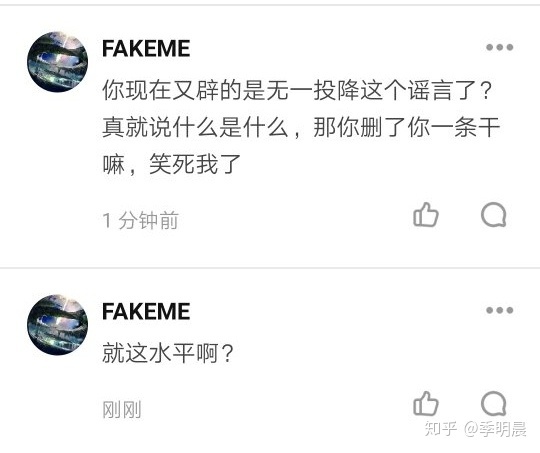Select the first comment text about 谣言
Screen dimensions: 540x453
point(301,127)
